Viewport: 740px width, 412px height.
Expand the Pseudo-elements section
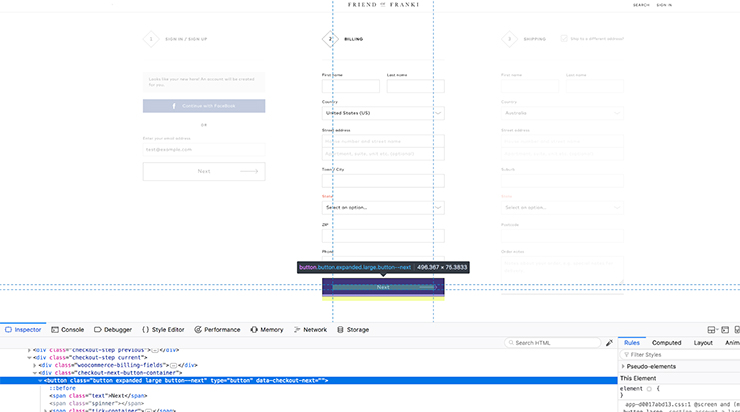(x=623, y=366)
